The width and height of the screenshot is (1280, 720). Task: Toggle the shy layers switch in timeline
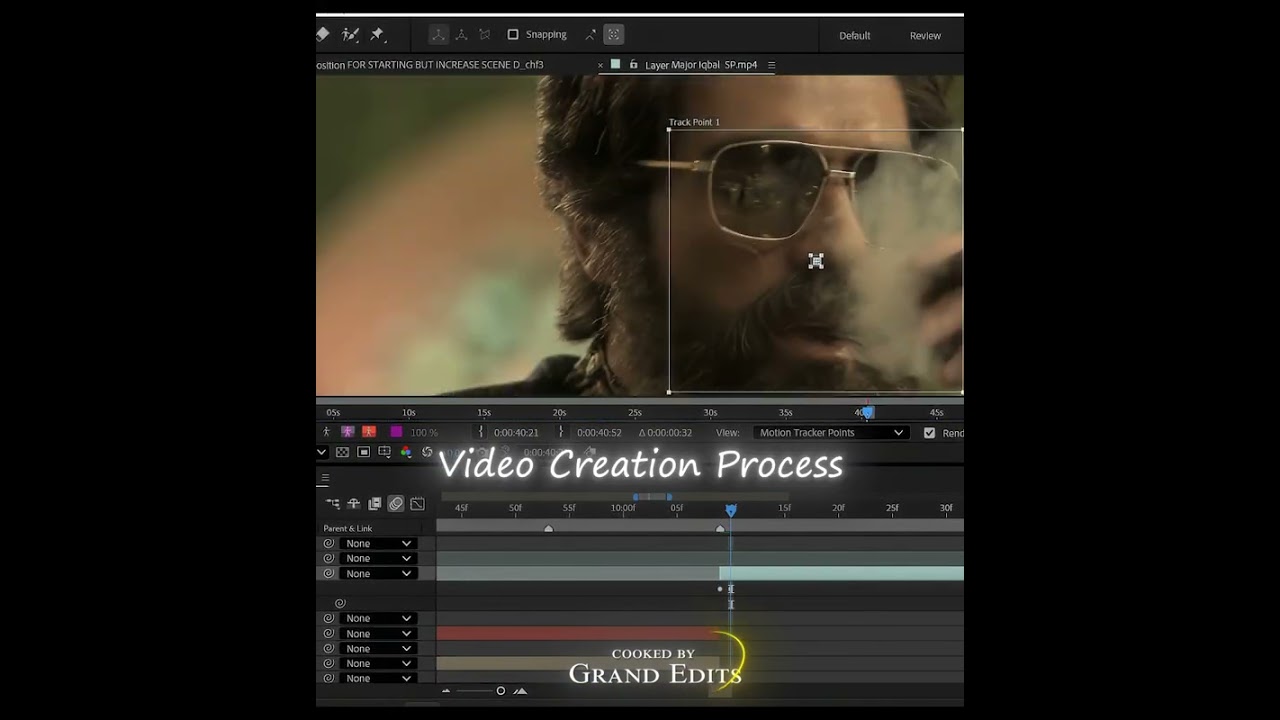click(x=353, y=504)
